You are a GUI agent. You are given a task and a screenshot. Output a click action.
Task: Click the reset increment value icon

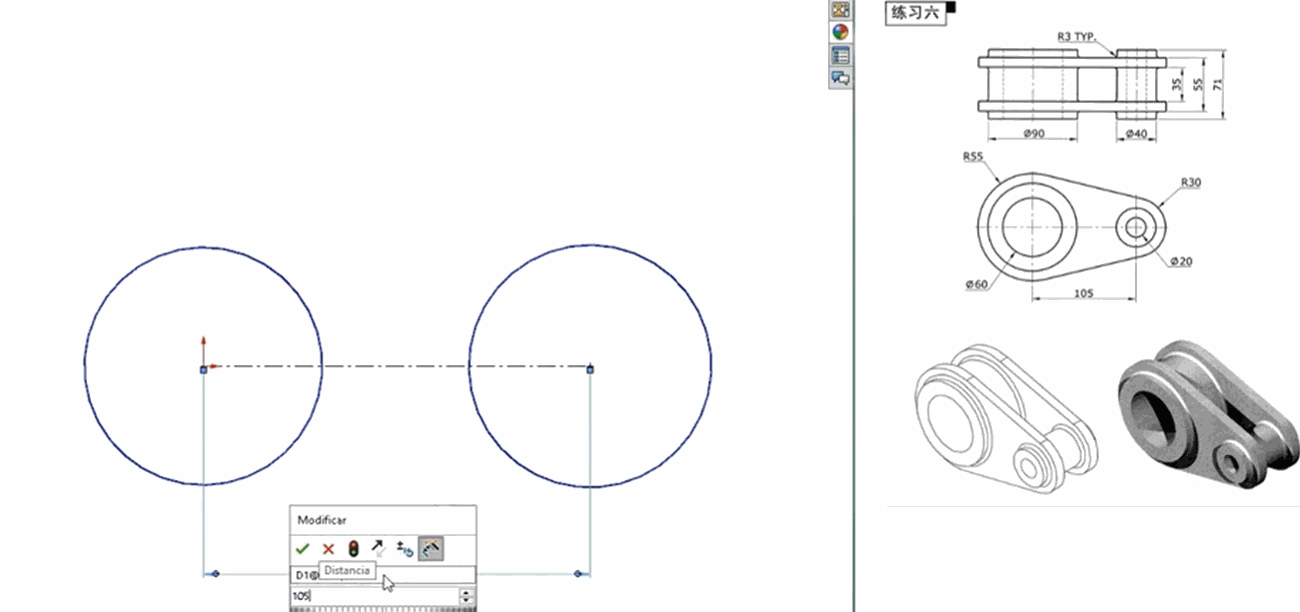(405, 548)
